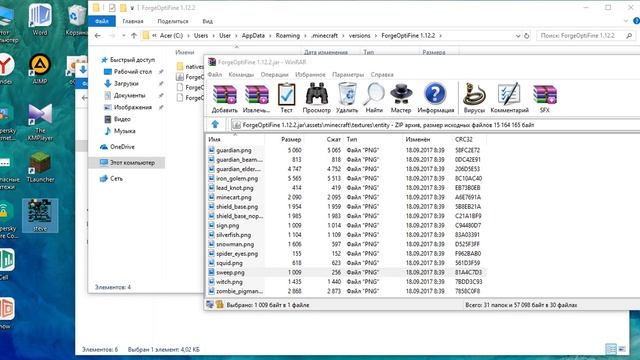
Task: Click the Delete (Удалить) recycle bin icon
Action: pos(347,99)
